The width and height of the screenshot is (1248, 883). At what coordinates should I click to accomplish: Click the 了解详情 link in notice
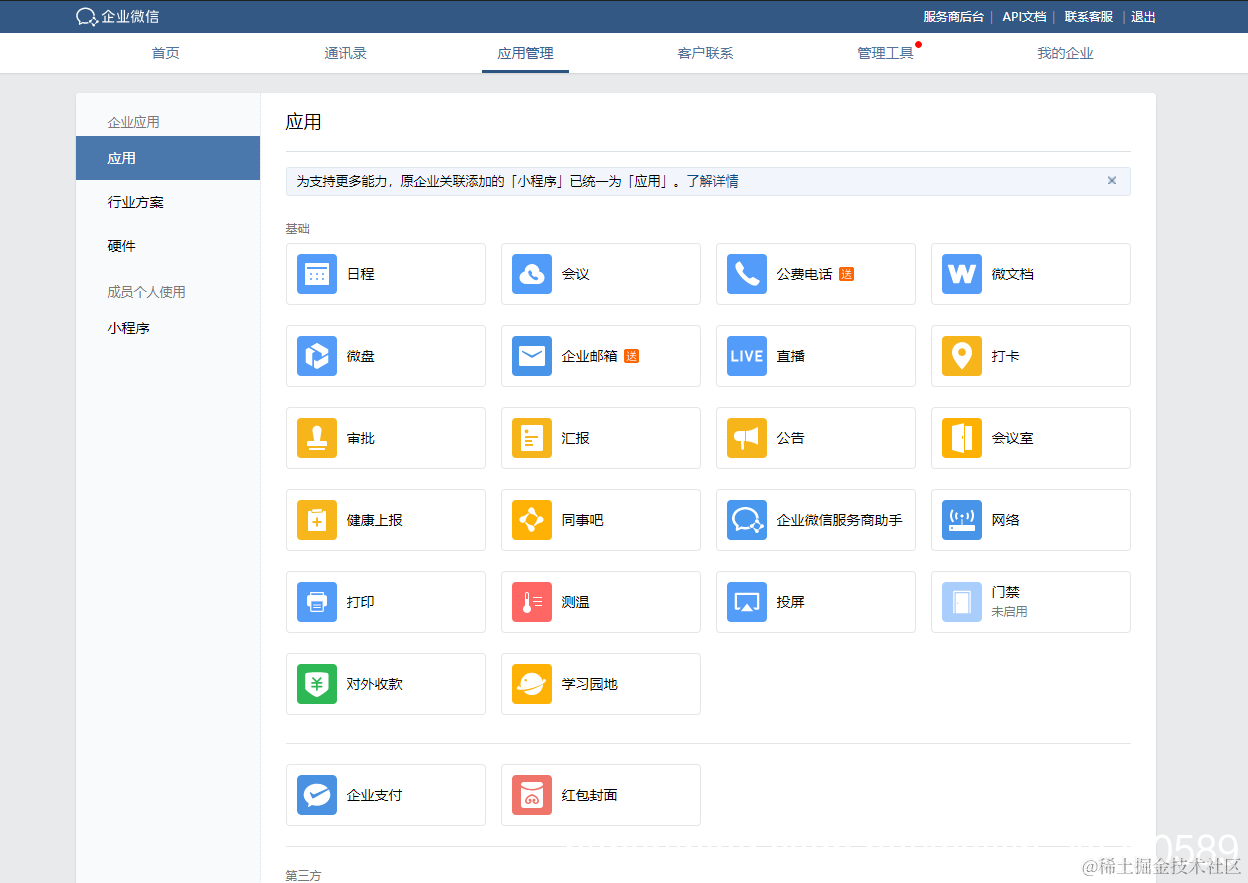[x=712, y=182]
